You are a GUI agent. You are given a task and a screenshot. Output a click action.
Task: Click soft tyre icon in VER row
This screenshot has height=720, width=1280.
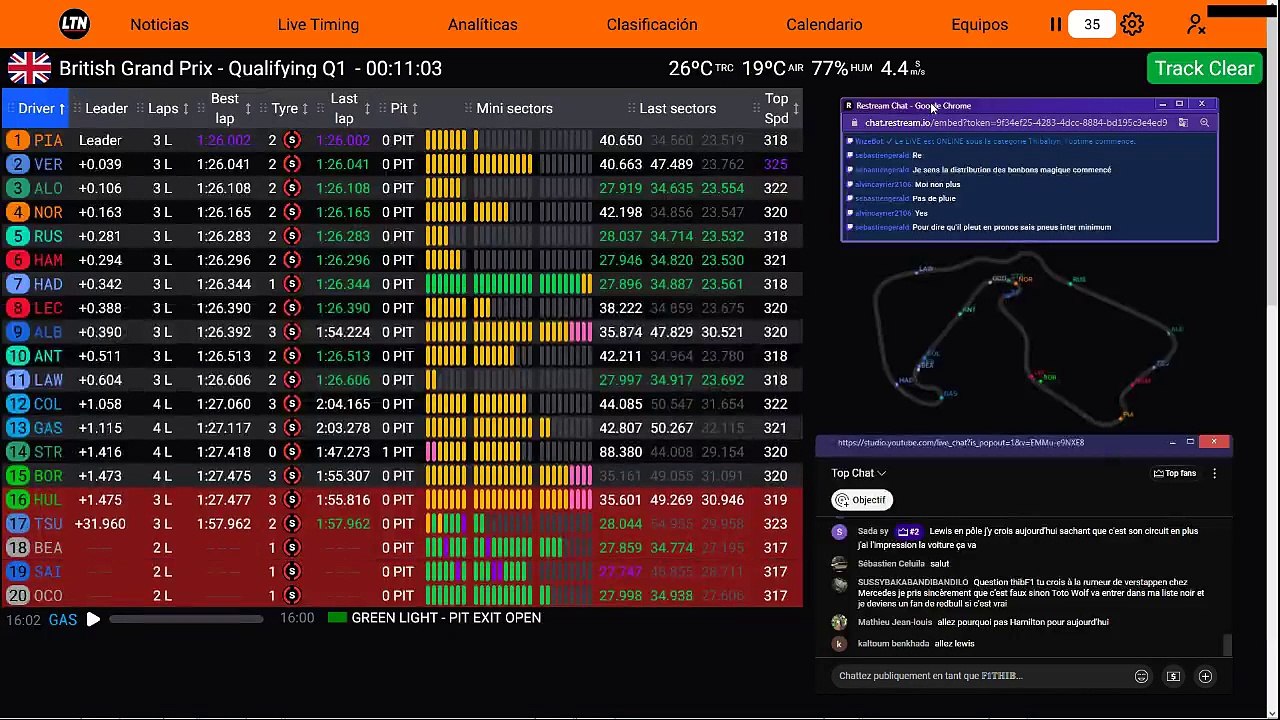point(292,164)
